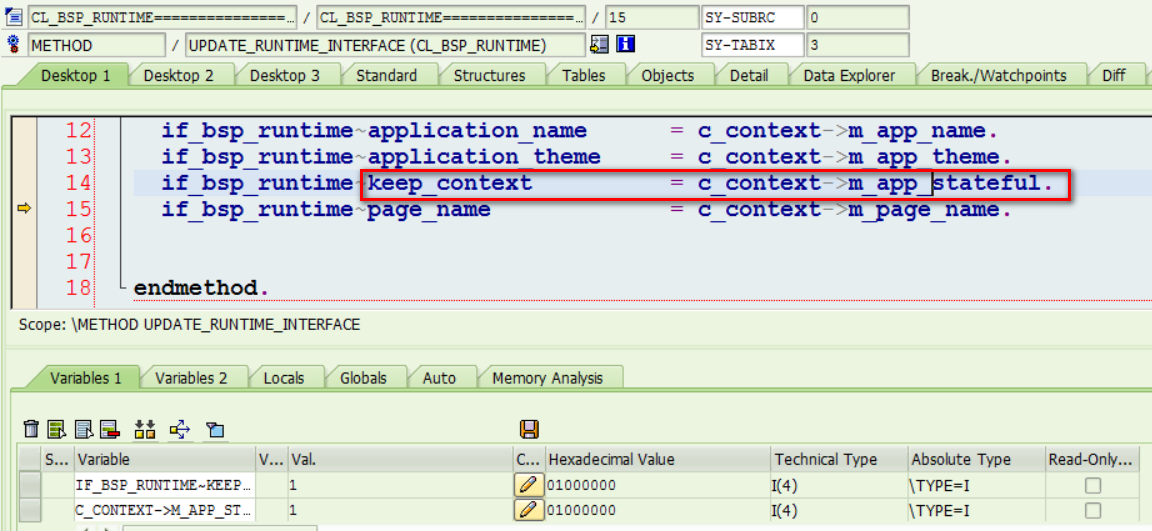Image resolution: width=1152 pixels, height=531 pixels.
Task: Click the endmethod statement on line 18
Action: [x=201, y=289]
